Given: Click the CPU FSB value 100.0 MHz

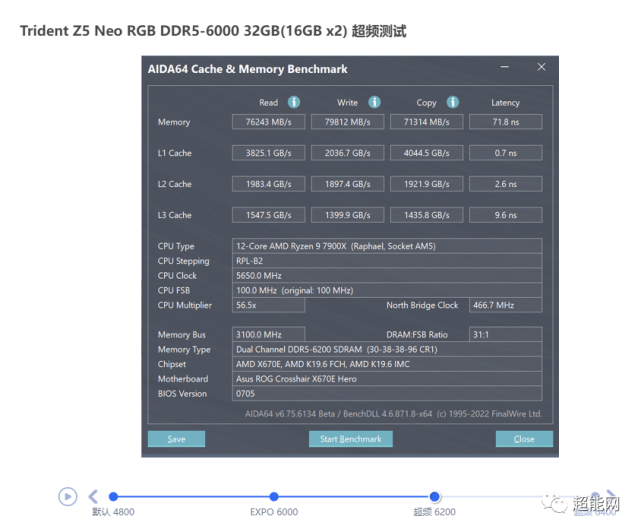Looking at the screenshot, I should (387, 290).
